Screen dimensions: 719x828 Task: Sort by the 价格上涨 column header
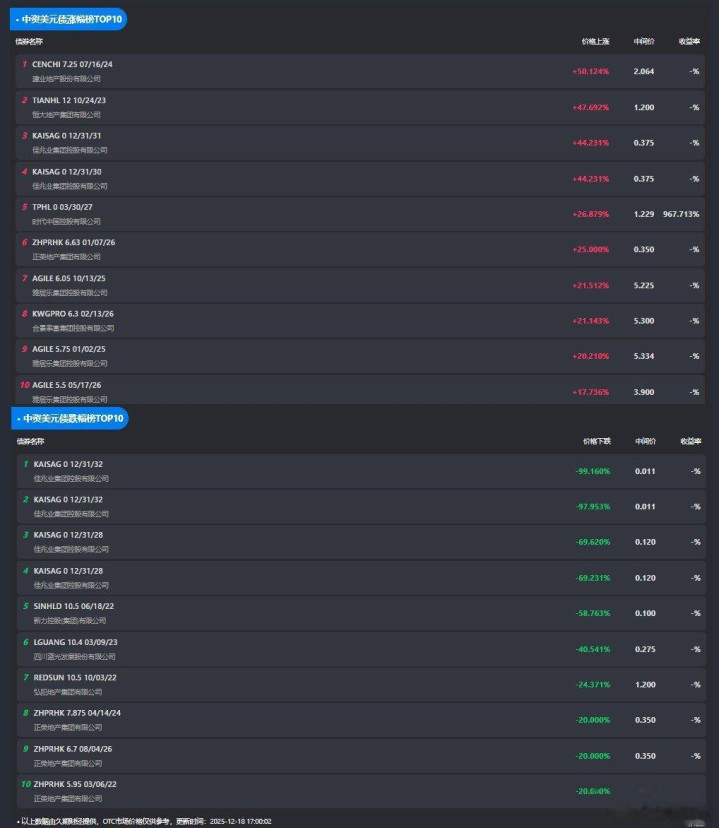[595, 42]
